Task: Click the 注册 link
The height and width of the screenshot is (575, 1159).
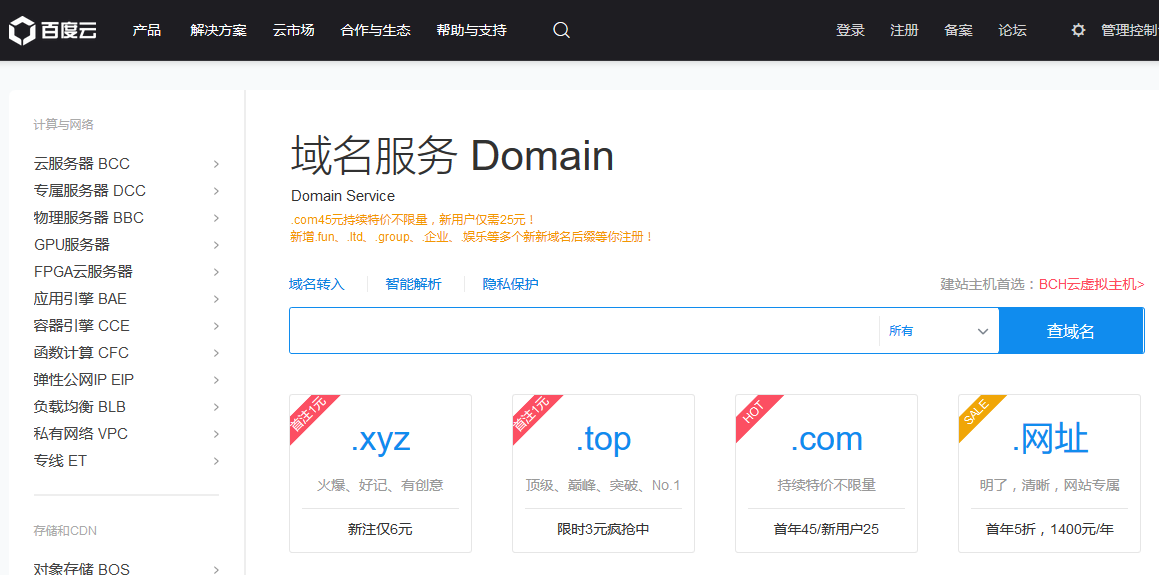Action: click(x=905, y=30)
